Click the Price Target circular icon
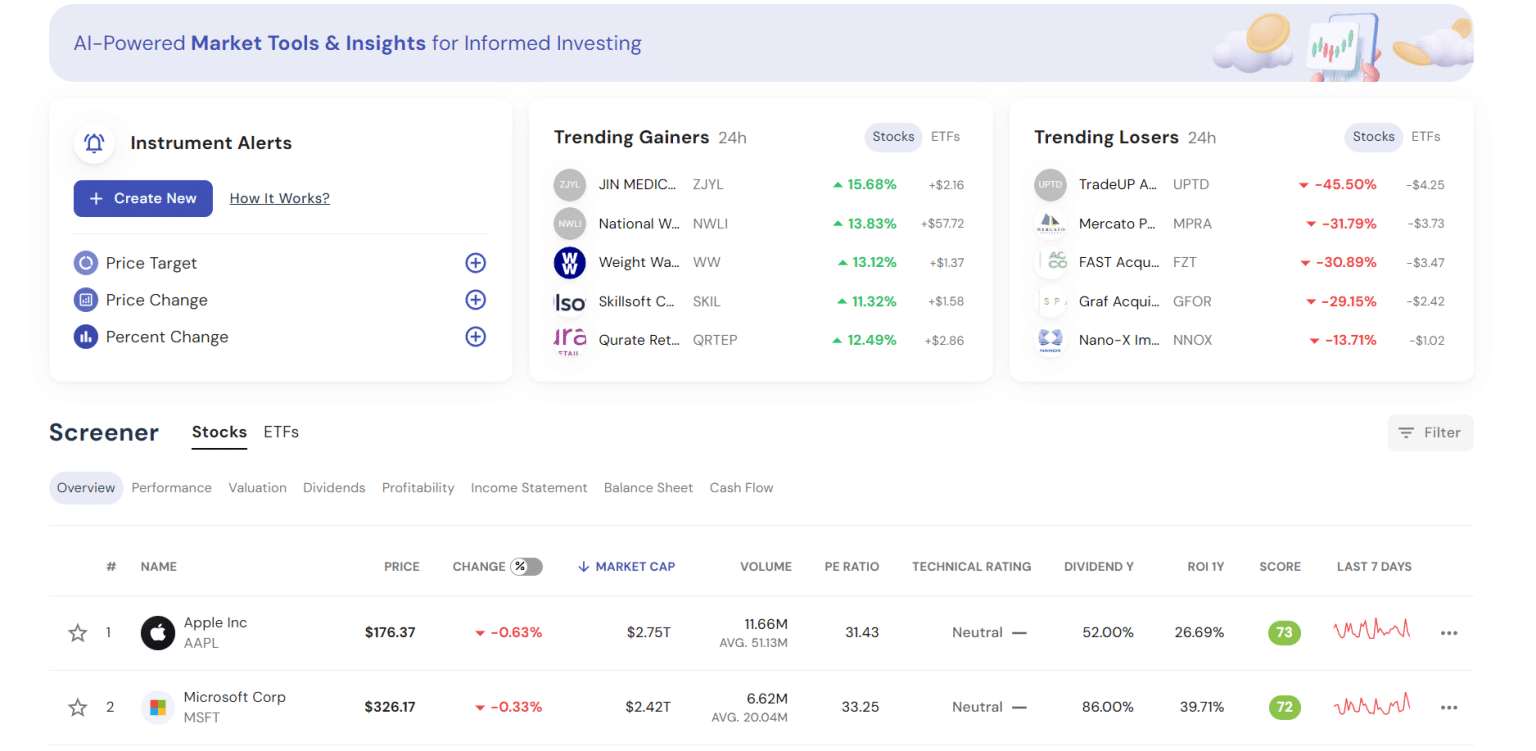The width and height of the screenshot is (1536, 751). pyautogui.click(x=86, y=263)
